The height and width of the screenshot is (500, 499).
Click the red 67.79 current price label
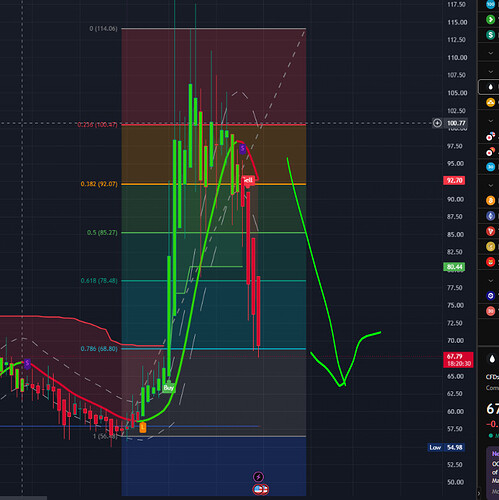pyautogui.click(x=458, y=360)
